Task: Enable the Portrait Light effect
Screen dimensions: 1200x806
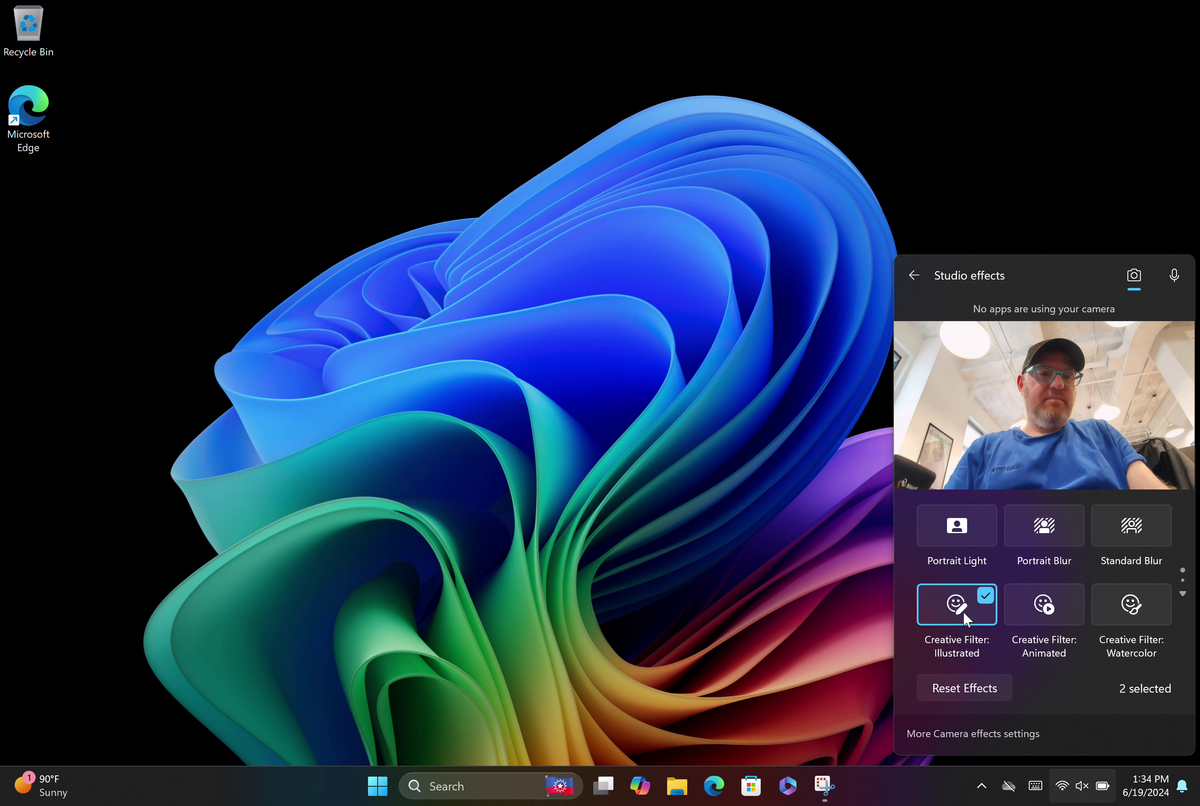Action: coord(957,525)
